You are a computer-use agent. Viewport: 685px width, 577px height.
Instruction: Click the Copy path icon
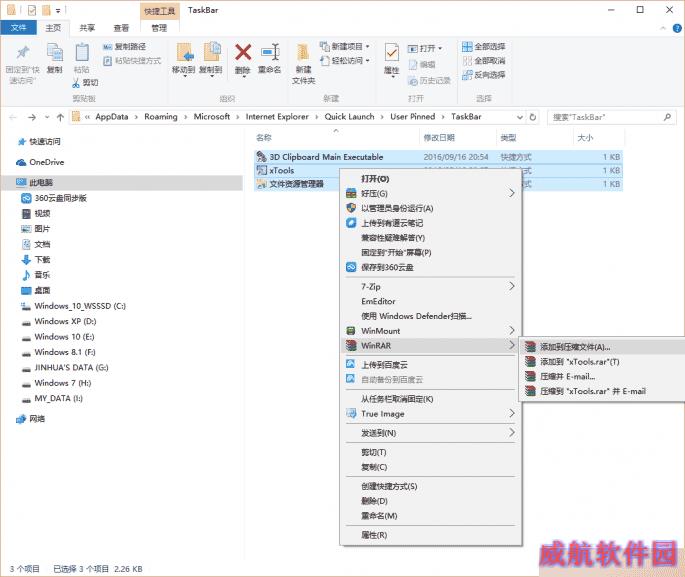[107, 47]
